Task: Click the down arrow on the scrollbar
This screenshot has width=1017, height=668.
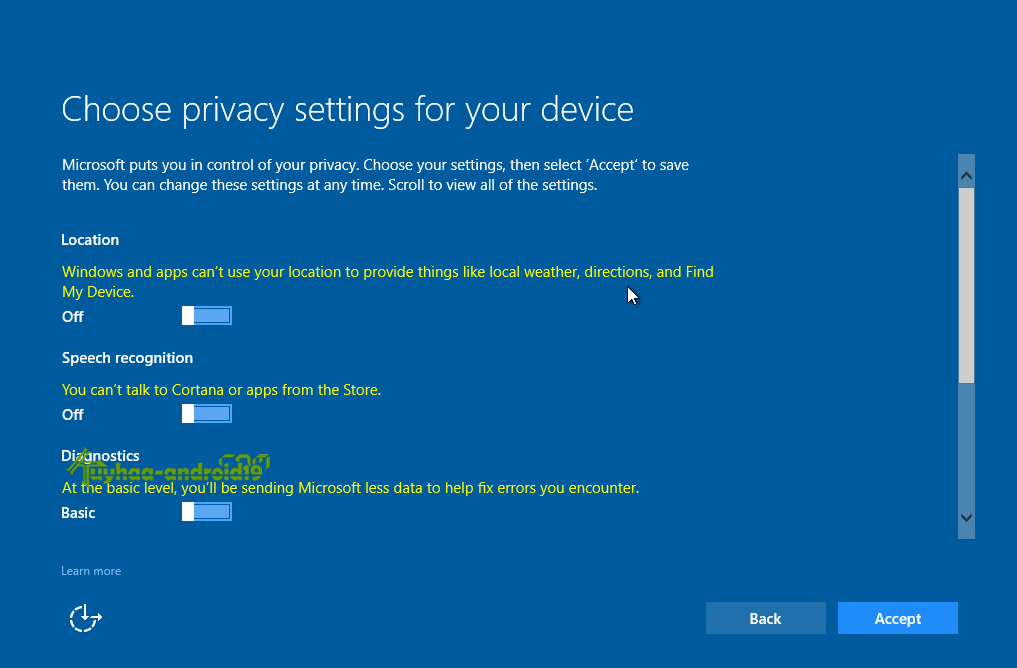Action: click(966, 518)
